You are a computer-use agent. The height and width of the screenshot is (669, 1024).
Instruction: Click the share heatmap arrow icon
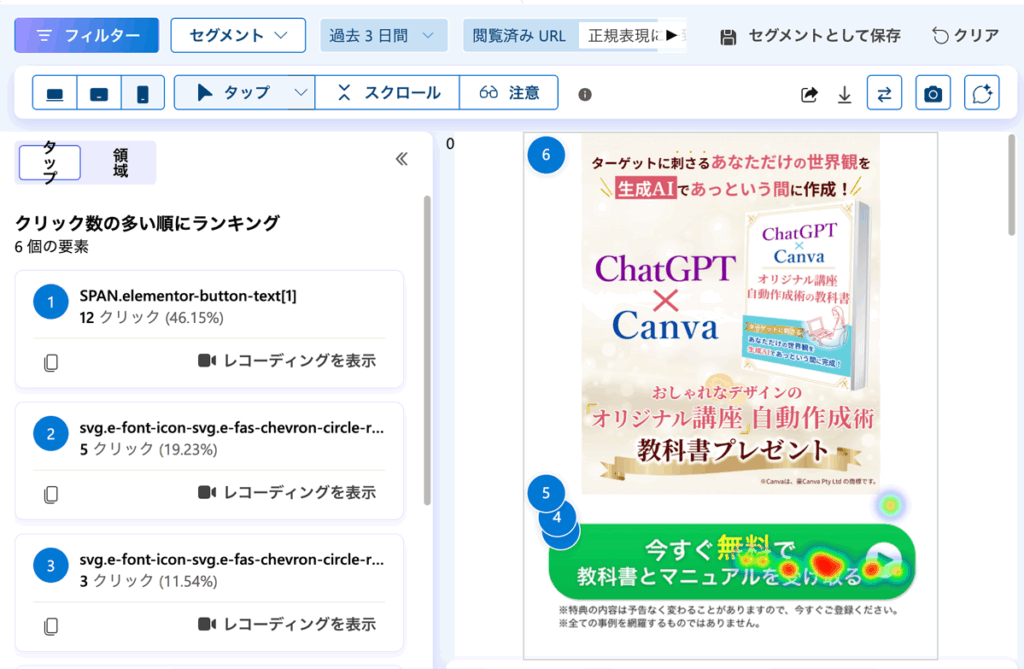(x=809, y=94)
